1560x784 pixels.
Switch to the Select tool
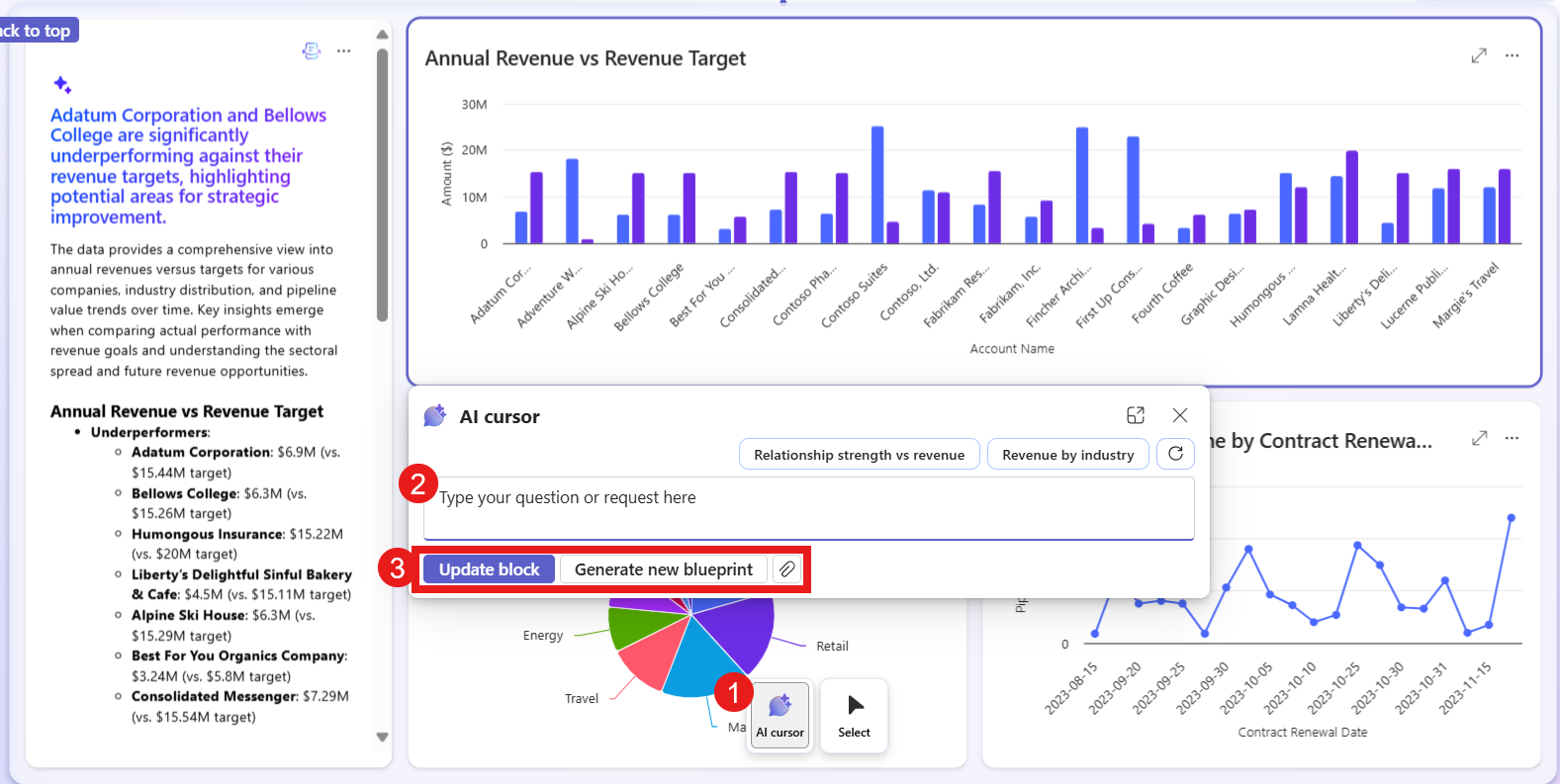coord(854,716)
